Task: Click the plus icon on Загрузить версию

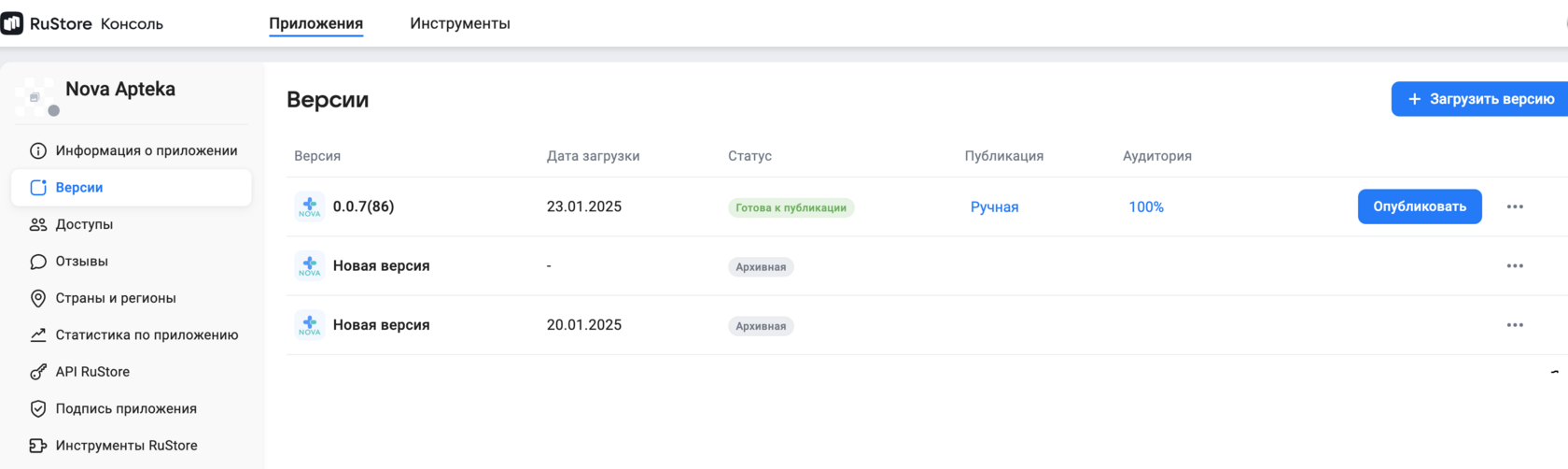Action: pyautogui.click(x=1415, y=99)
